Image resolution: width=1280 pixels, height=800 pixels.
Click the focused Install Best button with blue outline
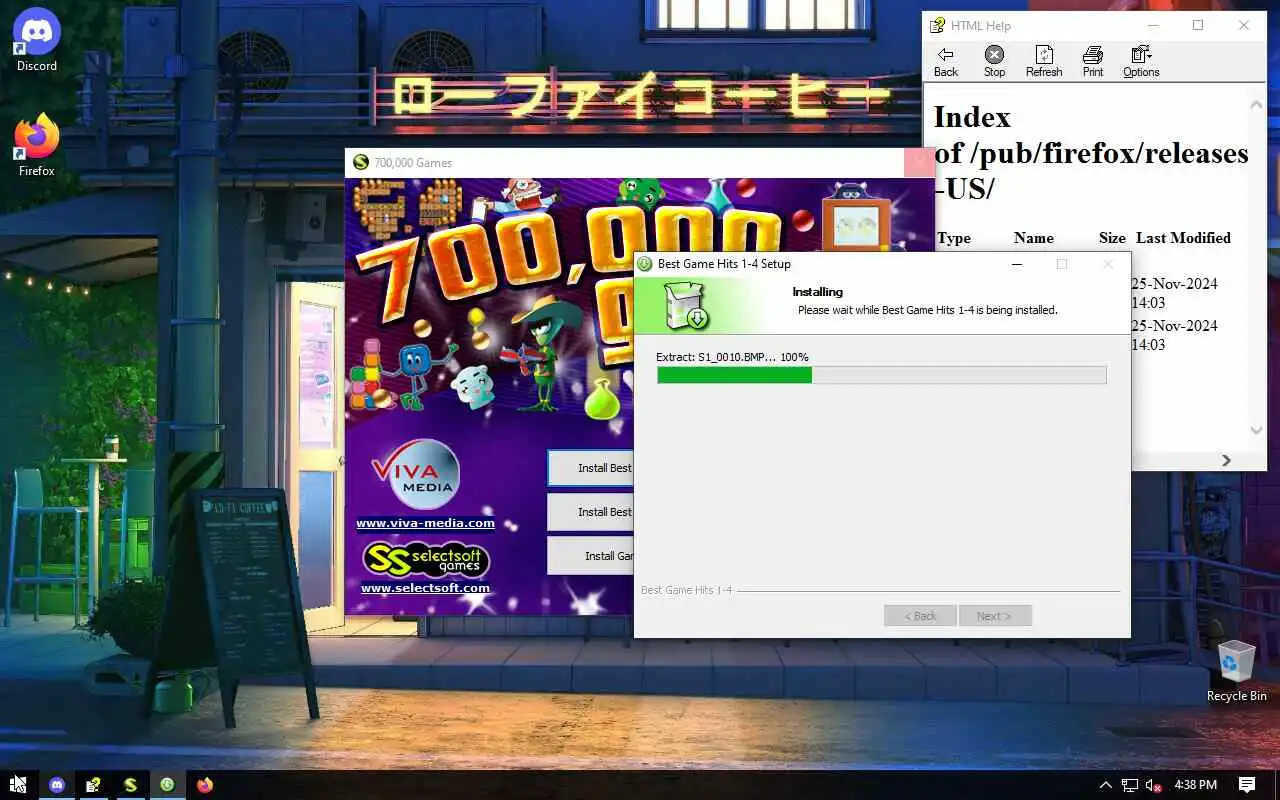(591, 468)
